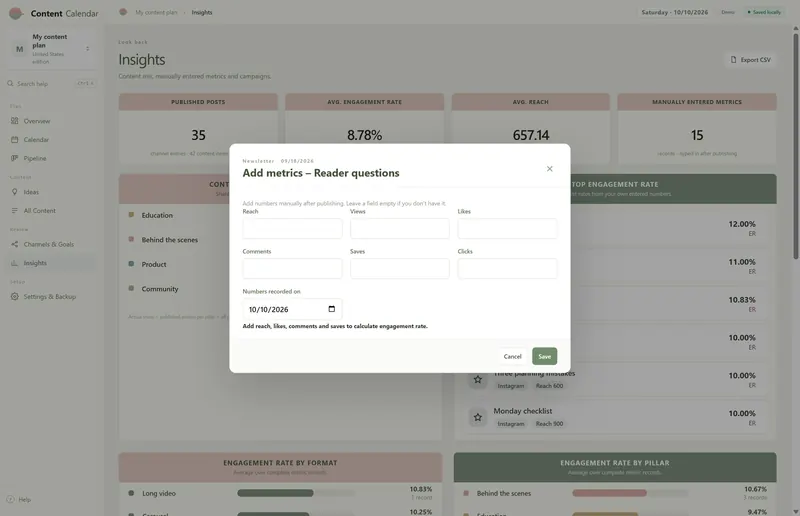Screen dimensions: 800x516
Task: Click the M workspace avatar
Action: 19,49
